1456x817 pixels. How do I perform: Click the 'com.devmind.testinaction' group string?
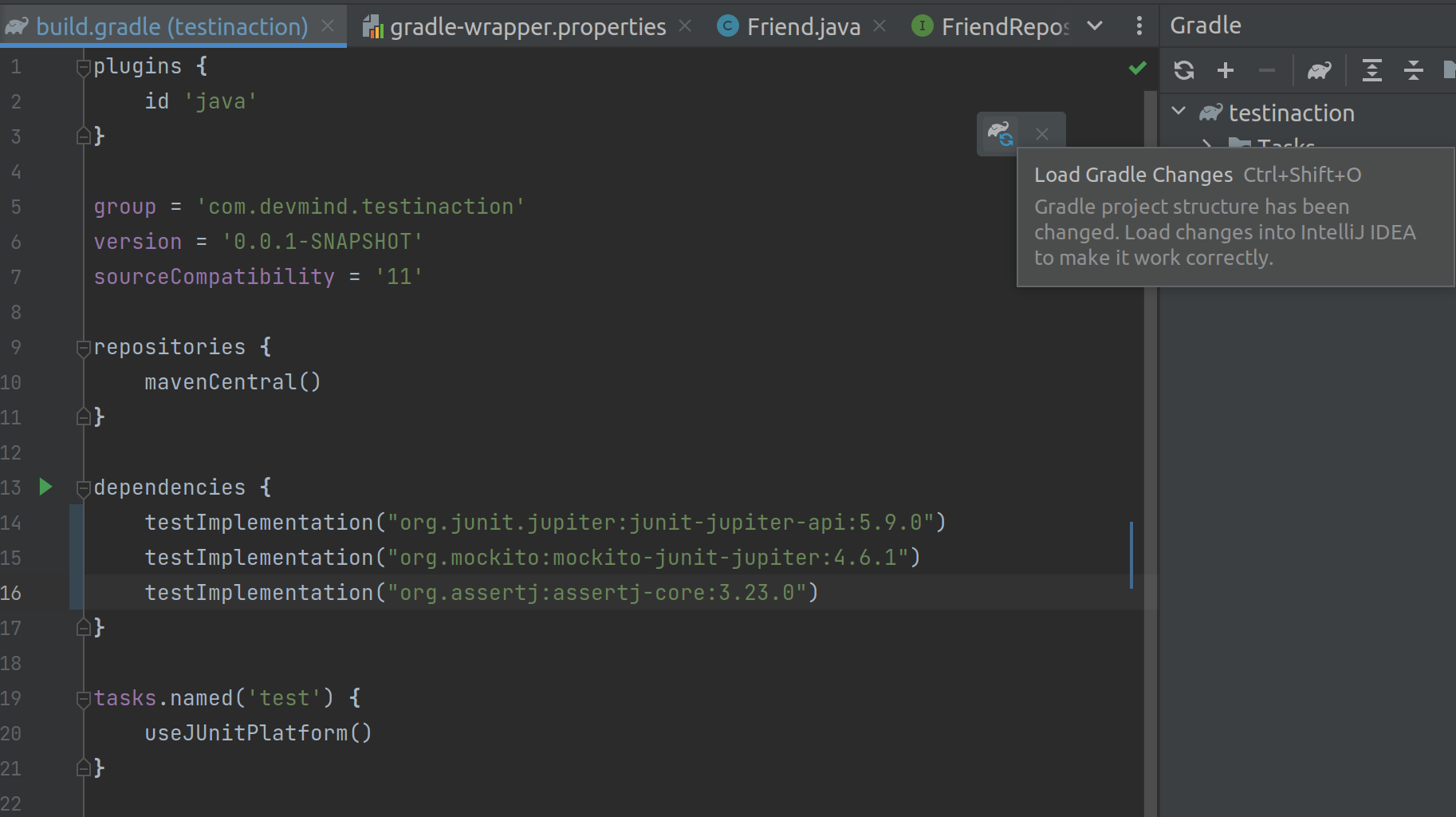360,207
